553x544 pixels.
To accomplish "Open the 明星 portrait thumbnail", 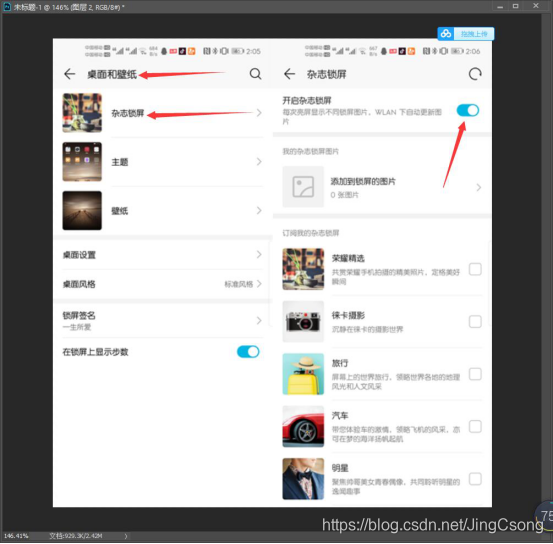I will tap(303, 479).
